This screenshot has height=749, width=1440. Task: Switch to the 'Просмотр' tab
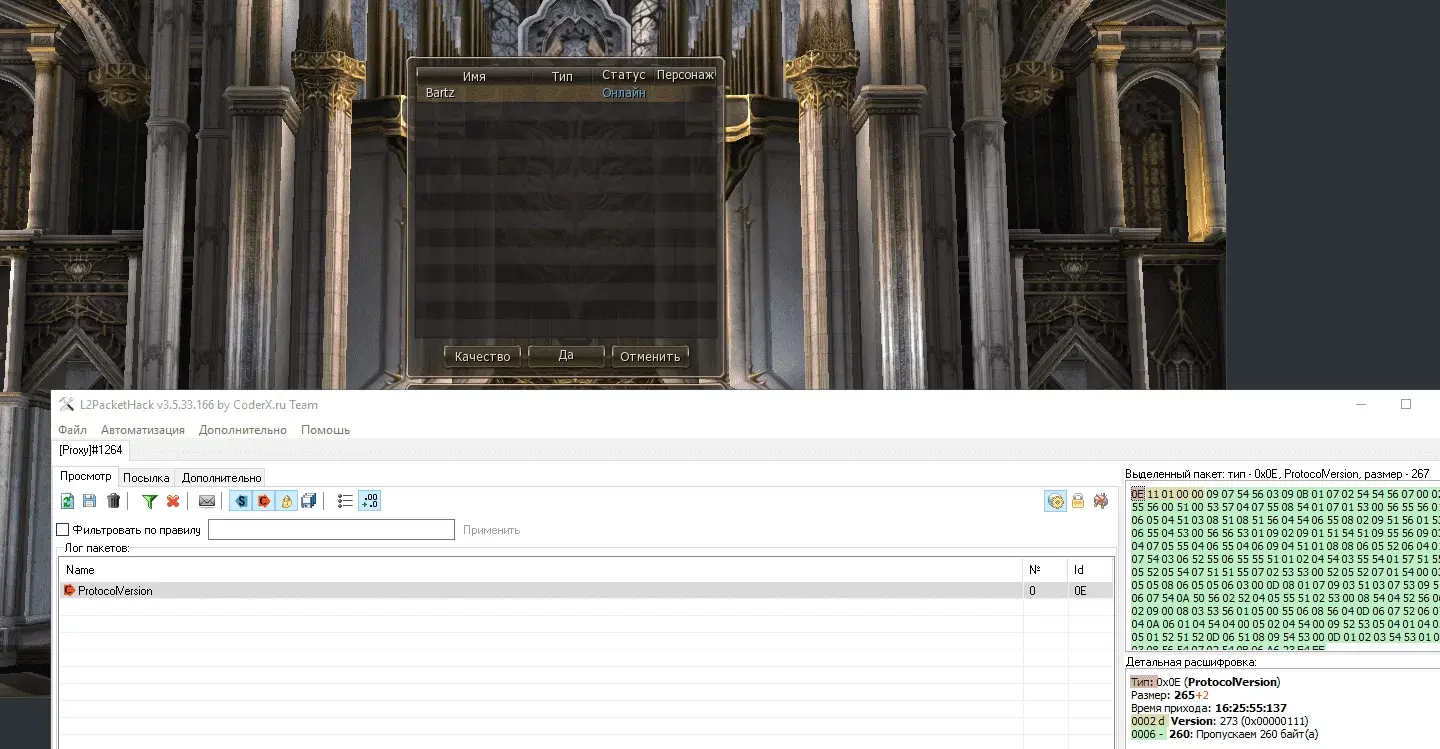(86, 477)
